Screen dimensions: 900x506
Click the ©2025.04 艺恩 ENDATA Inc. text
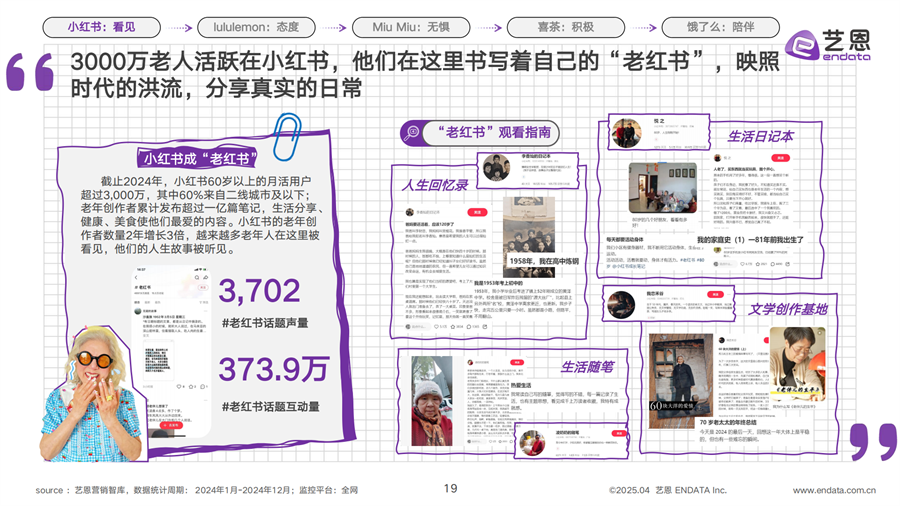668,490
